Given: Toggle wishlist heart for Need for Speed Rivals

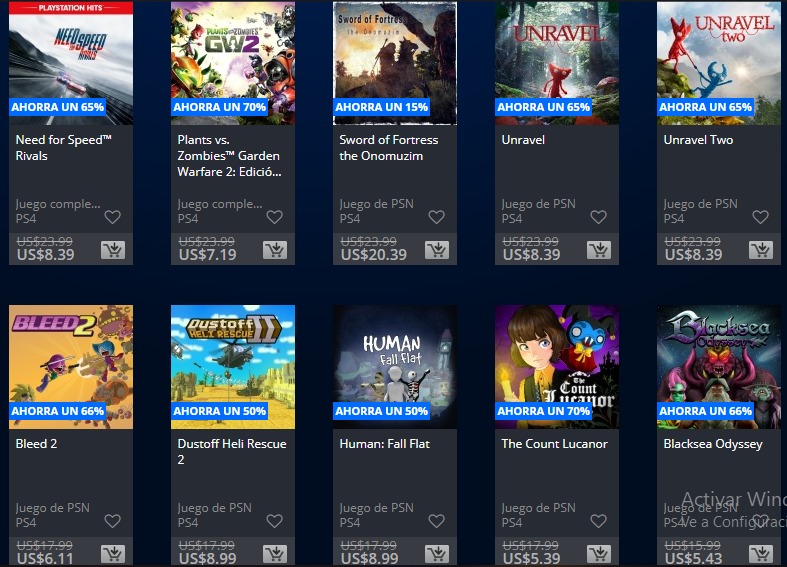Looking at the screenshot, I should [112, 217].
